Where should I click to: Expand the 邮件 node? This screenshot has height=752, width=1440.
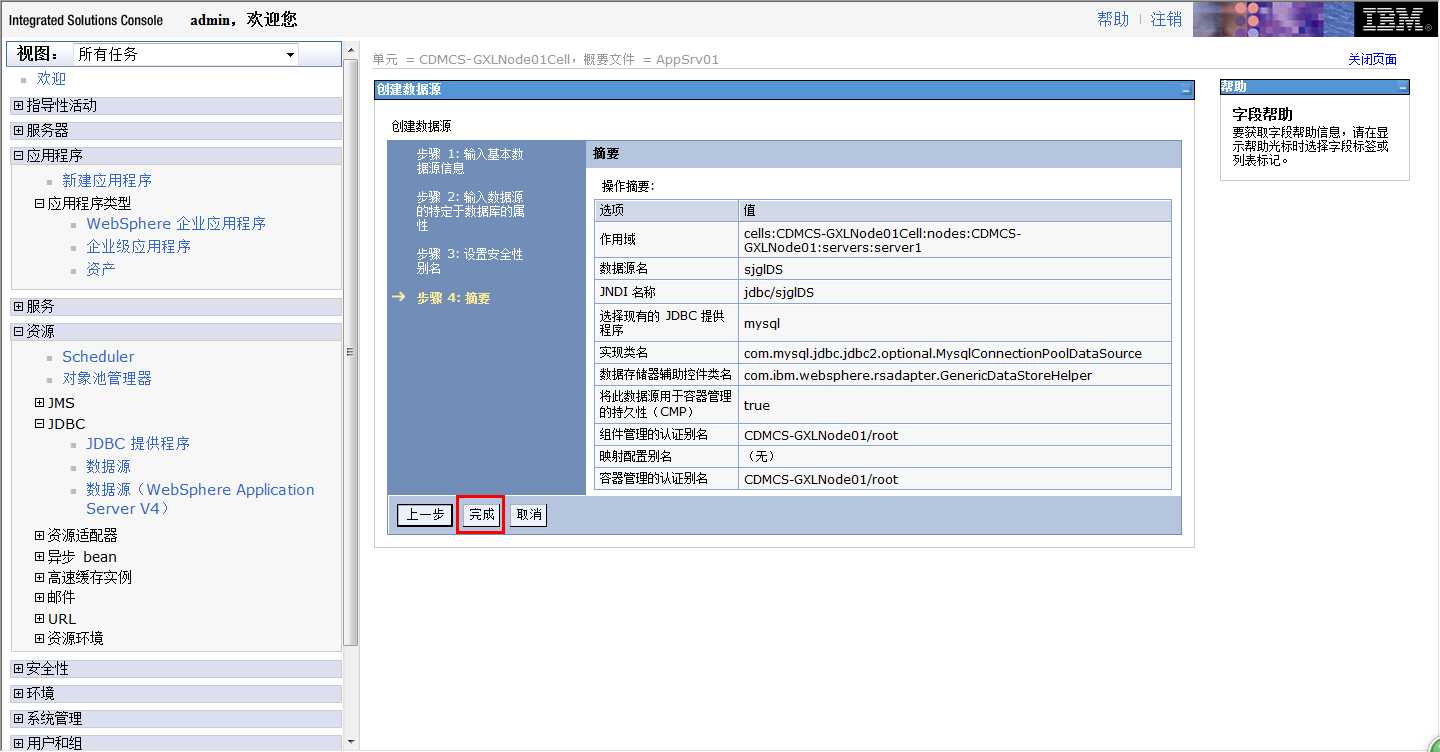[x=40, y=598]
